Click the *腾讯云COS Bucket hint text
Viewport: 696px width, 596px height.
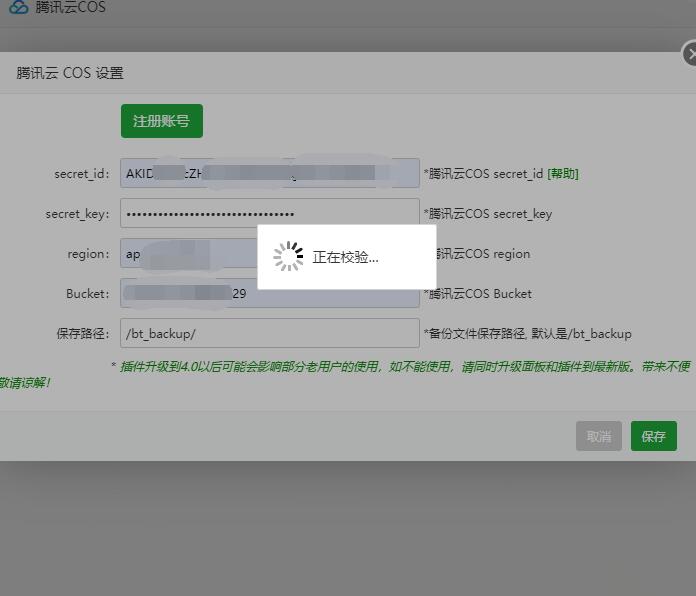pos(478,293)
